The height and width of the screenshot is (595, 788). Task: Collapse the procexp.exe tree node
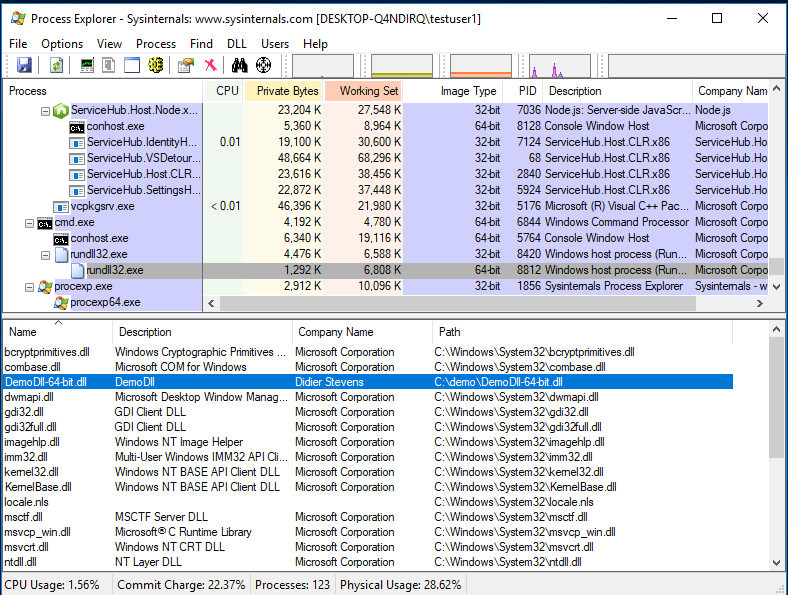point(29,286)
